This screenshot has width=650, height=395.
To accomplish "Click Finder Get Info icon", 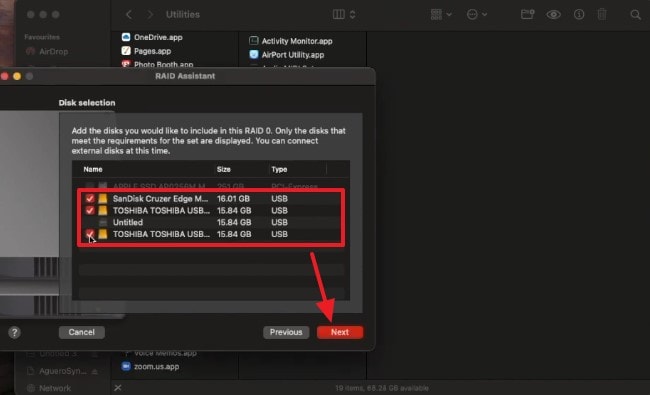I will 579,15.
